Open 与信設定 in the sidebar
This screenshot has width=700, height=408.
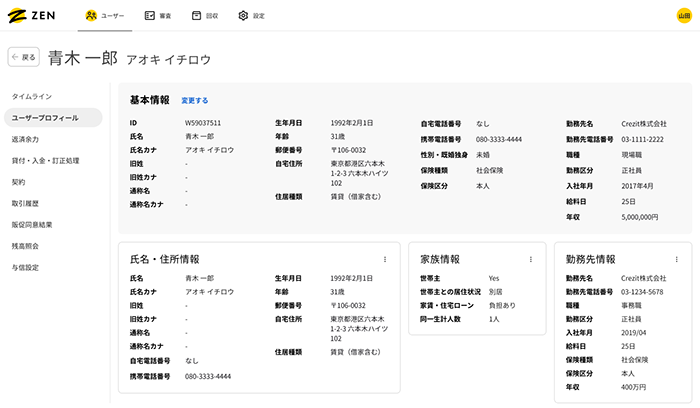tap(26, 267)
